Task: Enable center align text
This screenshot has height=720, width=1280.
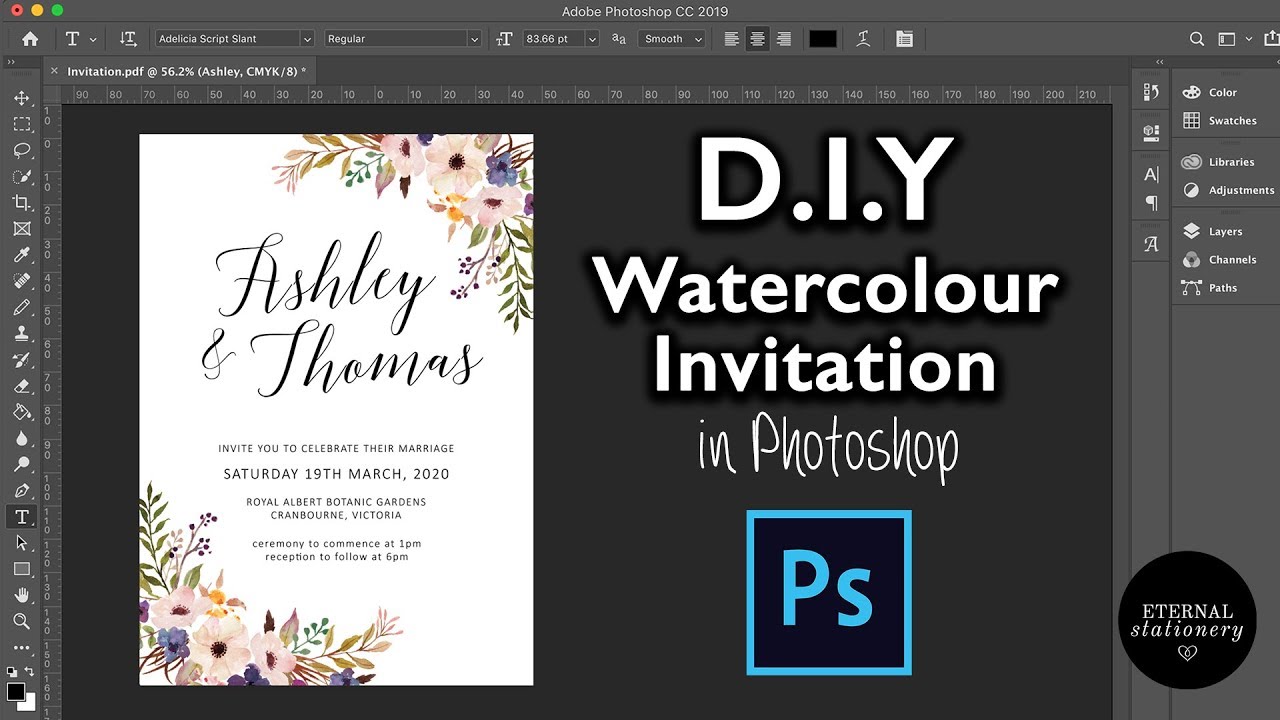Action: pos(758,39)
